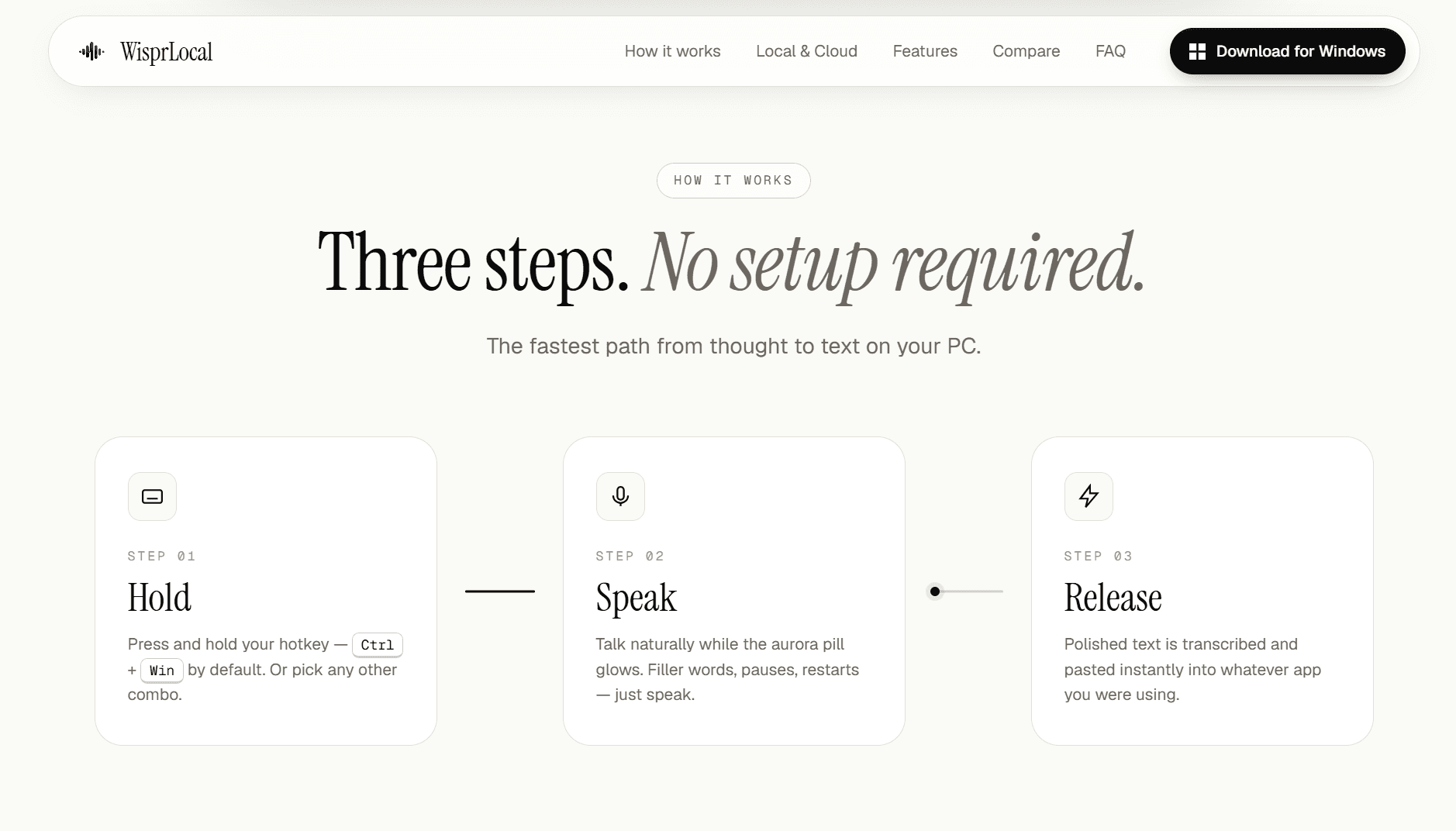This screenshot has height=831, width=1456.
Task: Click the HOW IT WORKS pill label
Action: click(733, 181)
